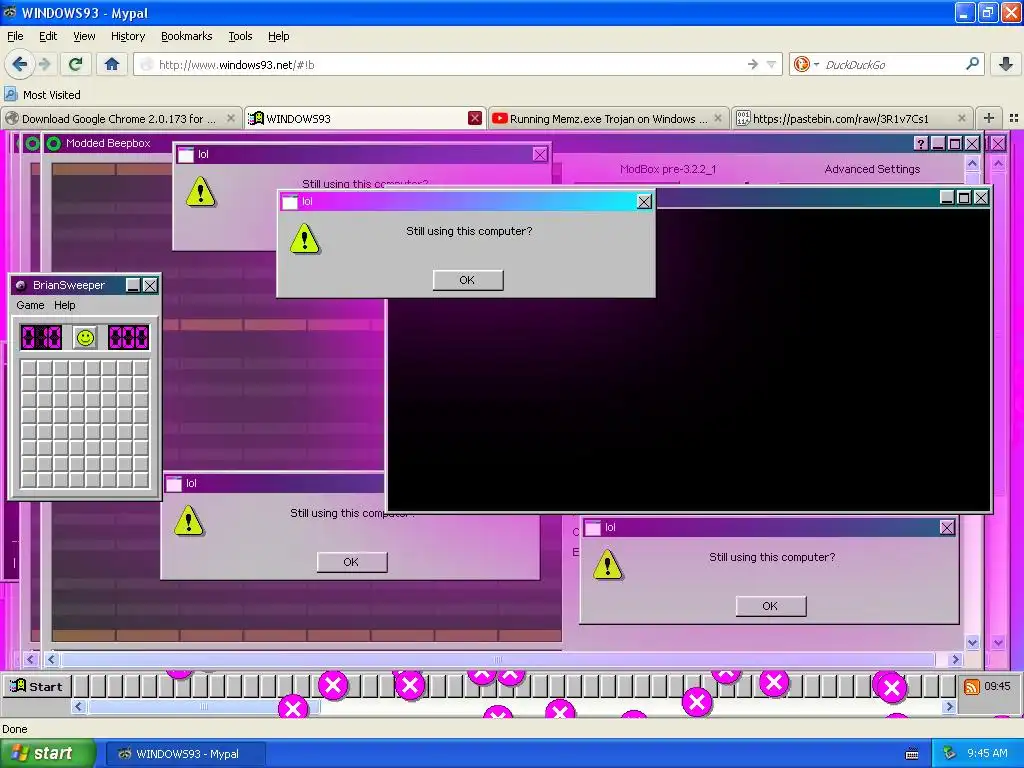Click the help question mark in Modded Beepbox window
This screenshot has height=768, width=1024.
tap(921, 143)
